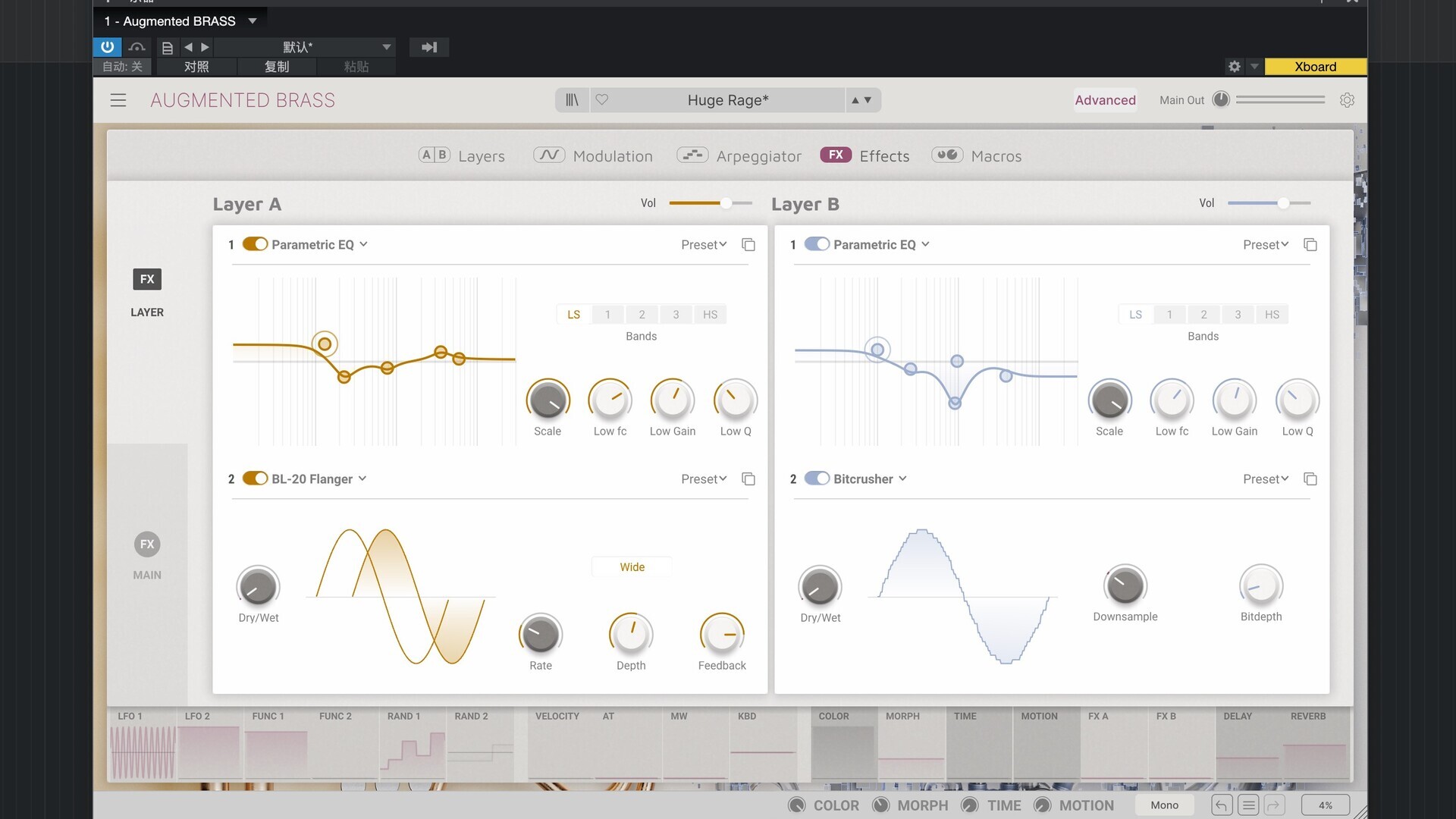Favorite the Huge Rage preset with heart icon
The height and width of the screenshot is (819, 1456).
(602, 99)
